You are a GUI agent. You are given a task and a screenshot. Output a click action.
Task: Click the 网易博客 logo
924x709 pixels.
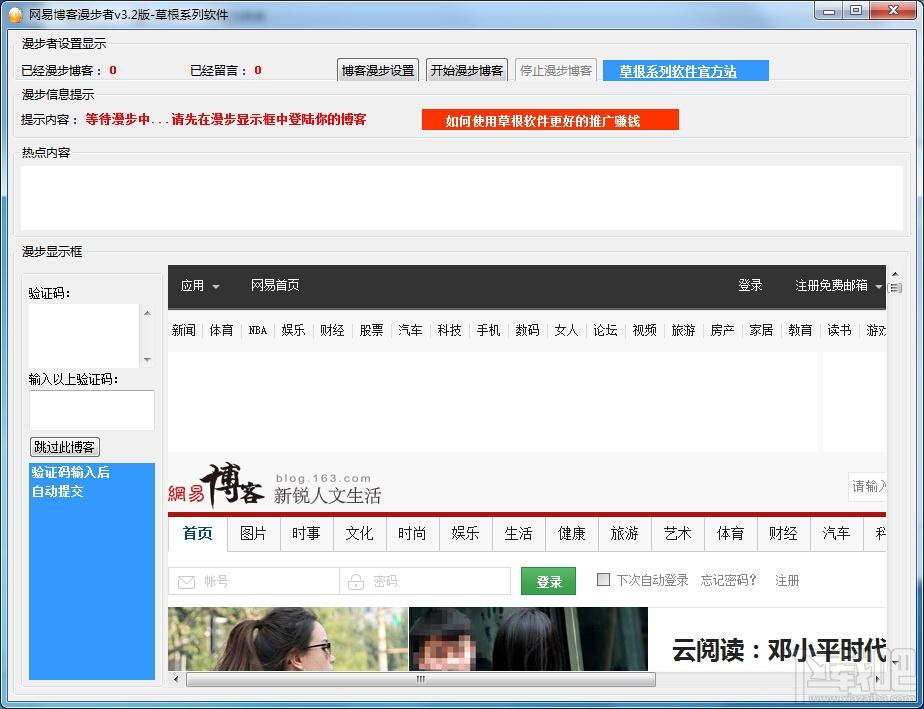[216, 486]
